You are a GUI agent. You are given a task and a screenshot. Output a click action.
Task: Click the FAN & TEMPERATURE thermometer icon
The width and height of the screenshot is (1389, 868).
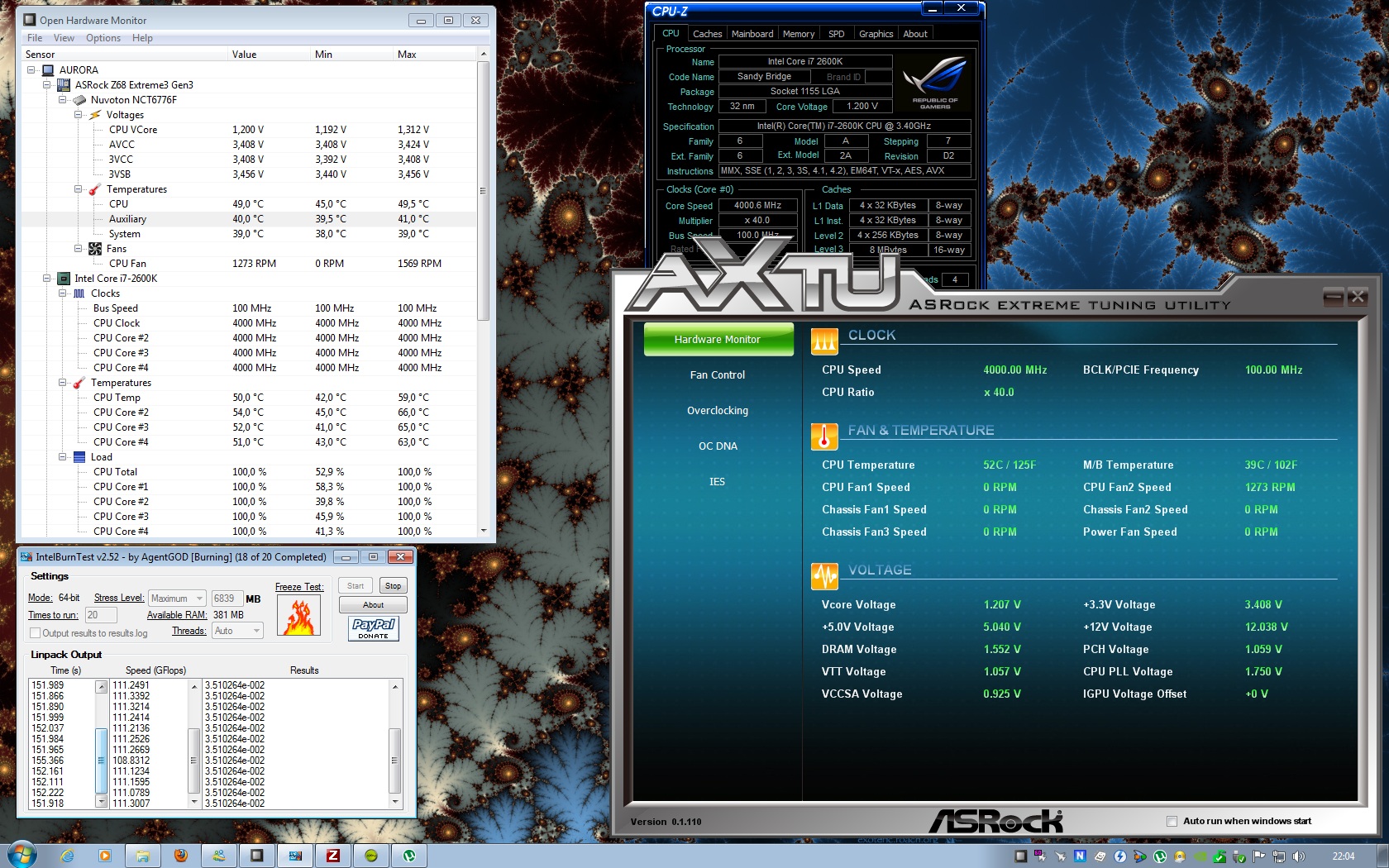click(824, 436)
